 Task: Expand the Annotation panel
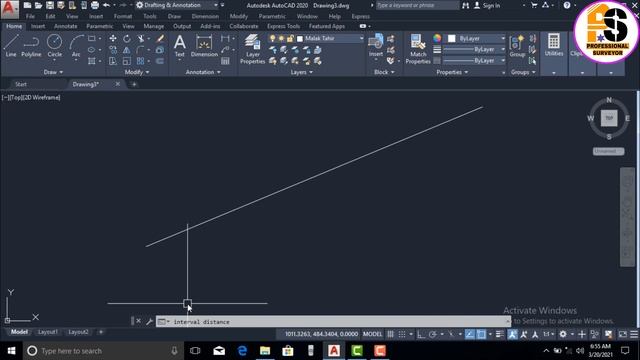point(203,72)
